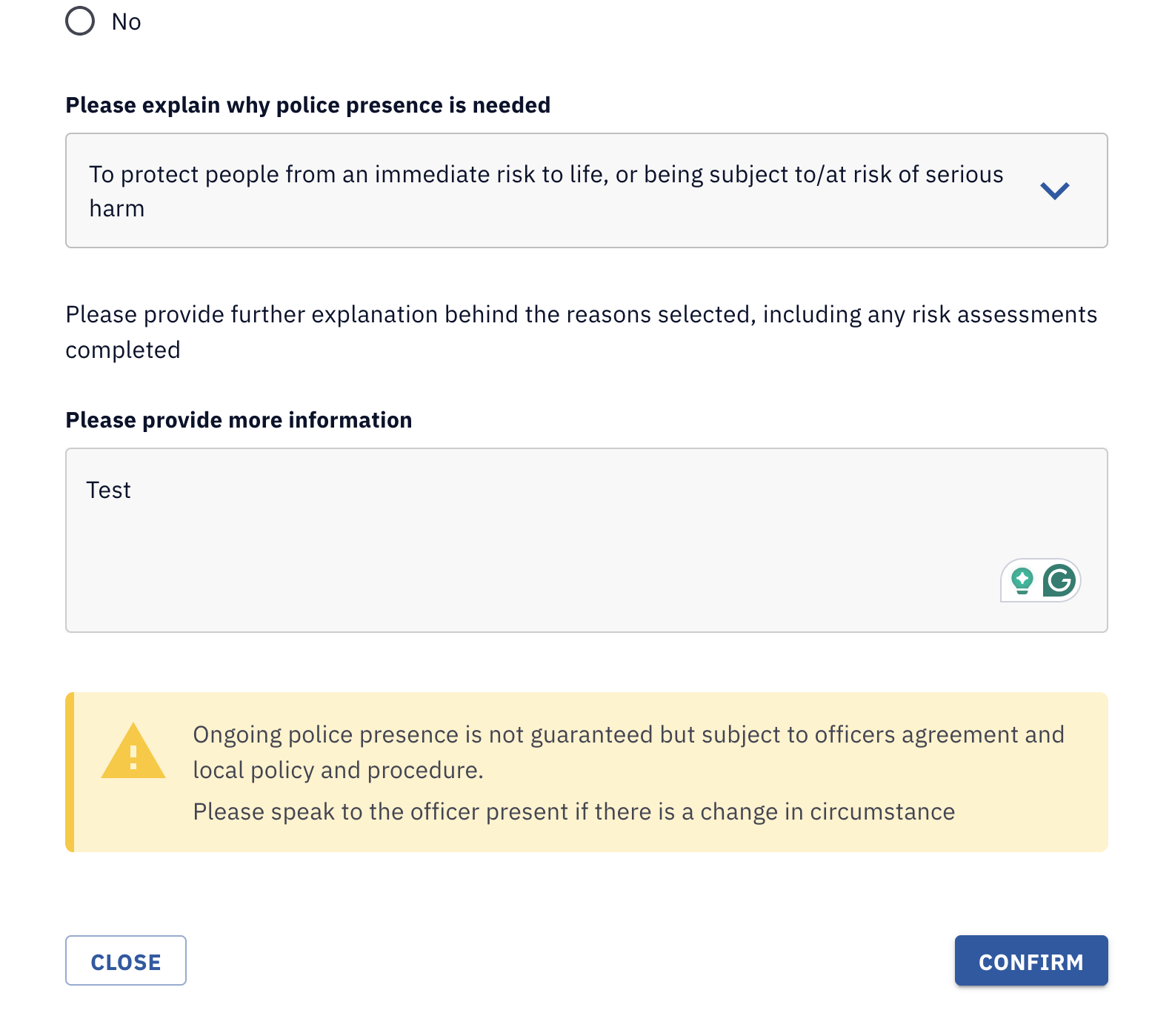Open the Grammarly G icon
The height and width of the screenshot is (1036, 1172).
(1059, 580)
